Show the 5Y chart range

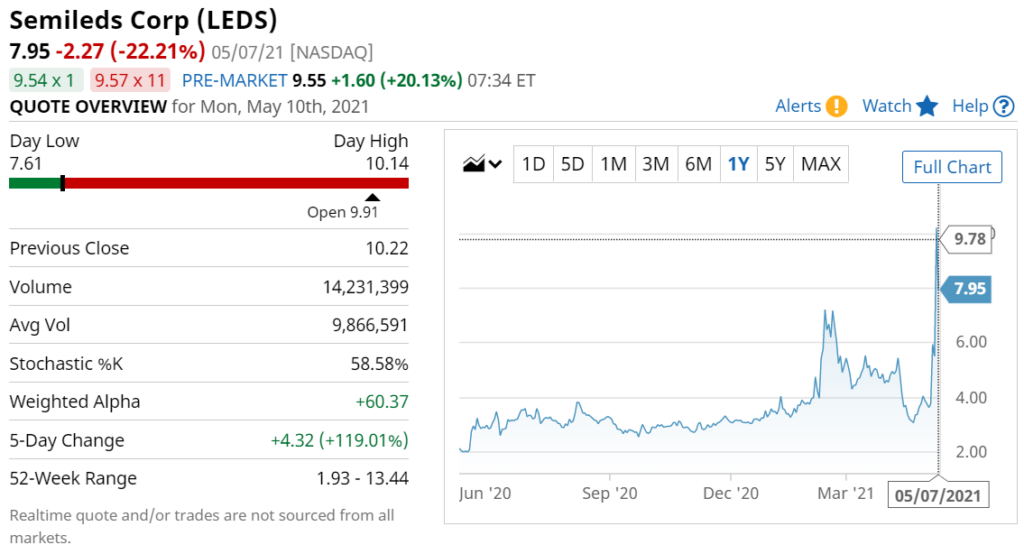tap(775, 164)
